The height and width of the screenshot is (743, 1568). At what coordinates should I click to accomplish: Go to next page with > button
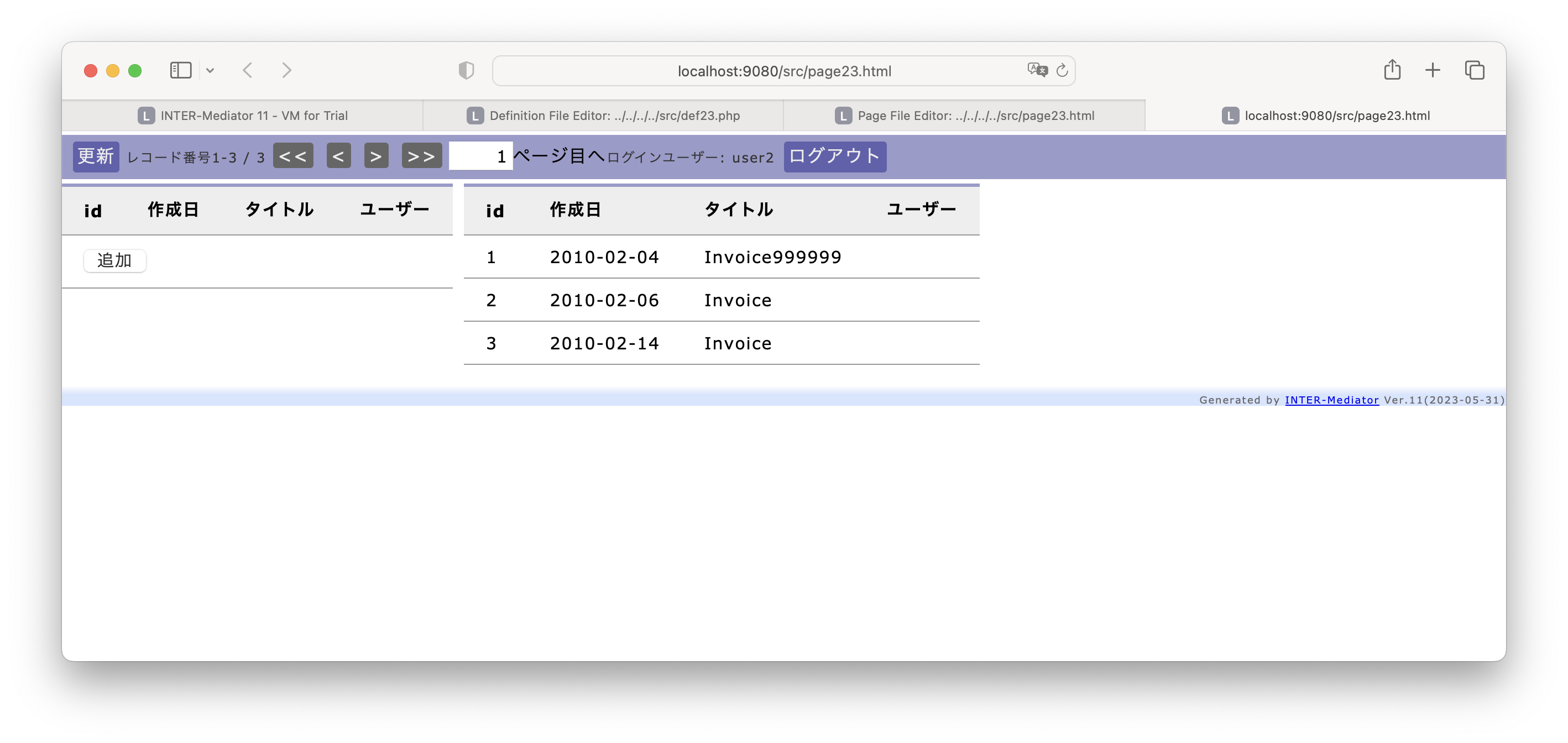coord(376,156)
